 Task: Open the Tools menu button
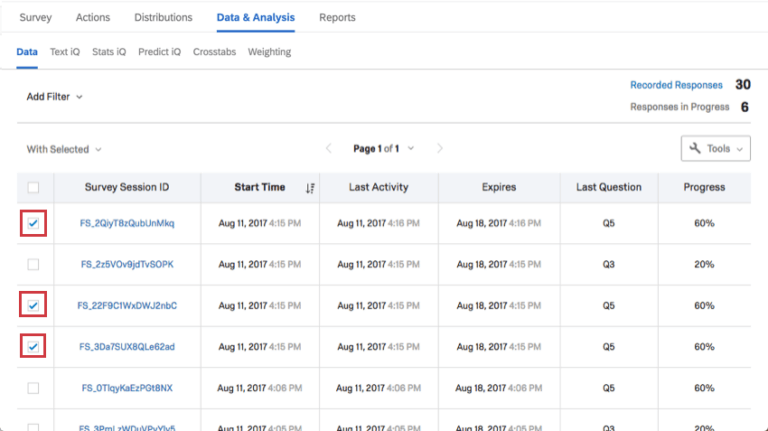[x=715, y=149]
